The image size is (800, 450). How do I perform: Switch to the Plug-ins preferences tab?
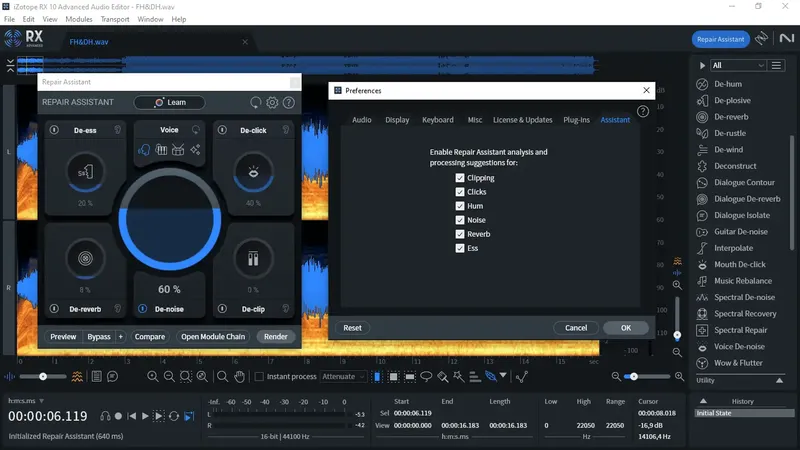pyautogui.click(x=577, y=120)
